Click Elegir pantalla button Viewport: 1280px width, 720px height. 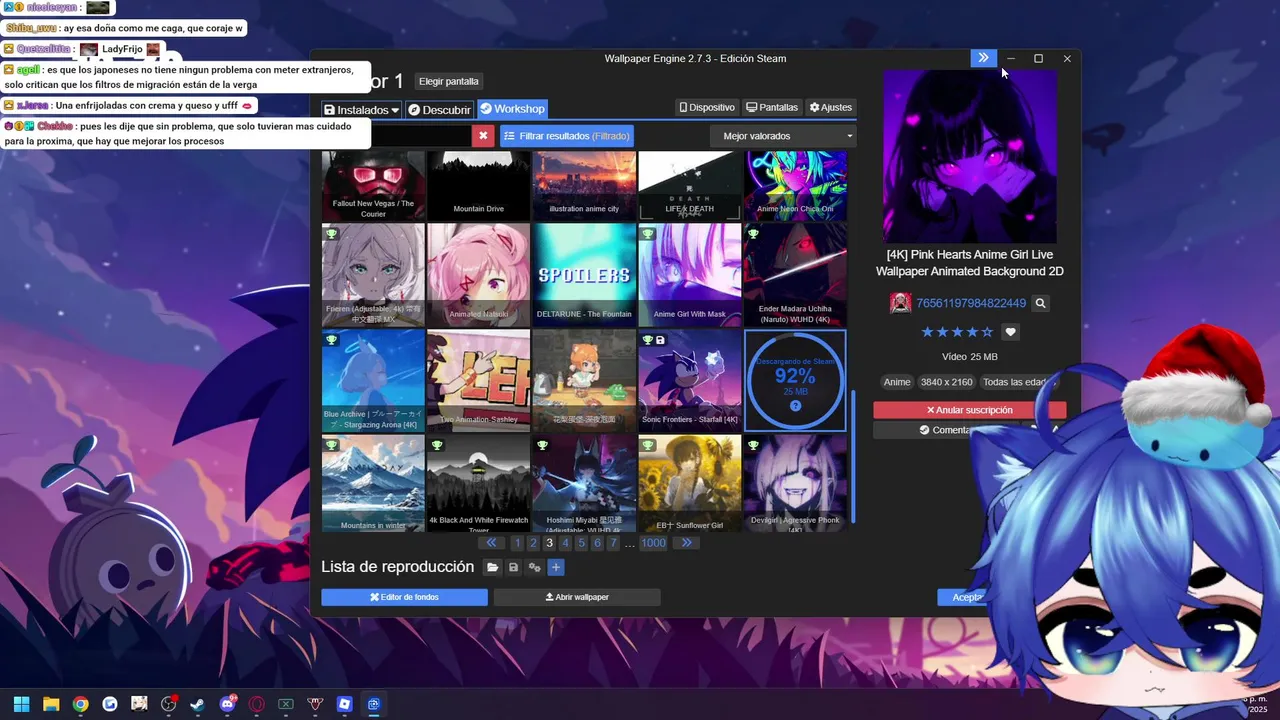(x=449, y=81)
